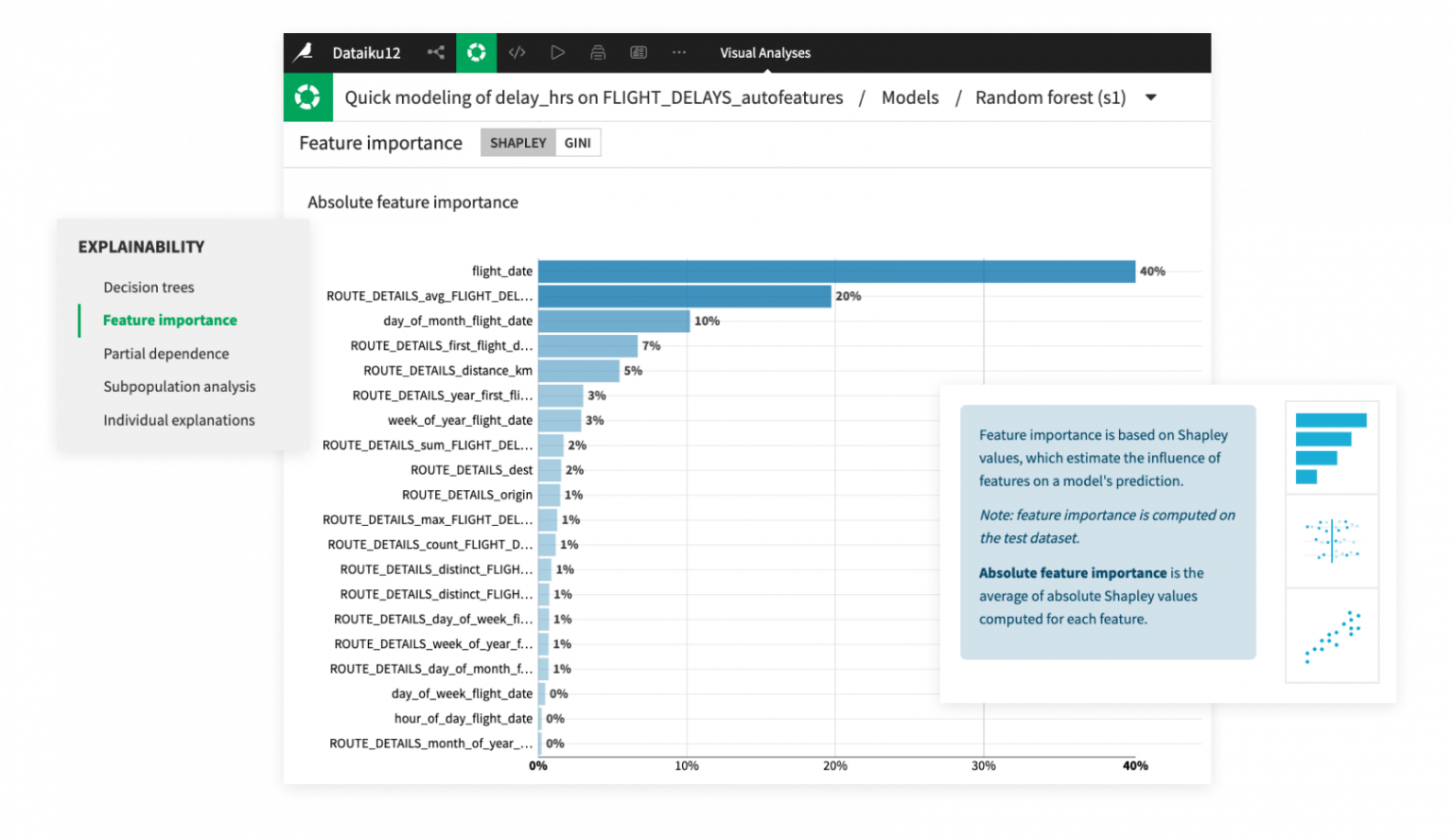
Task: Click the Jobs play icon
Action: pos(557,52)
